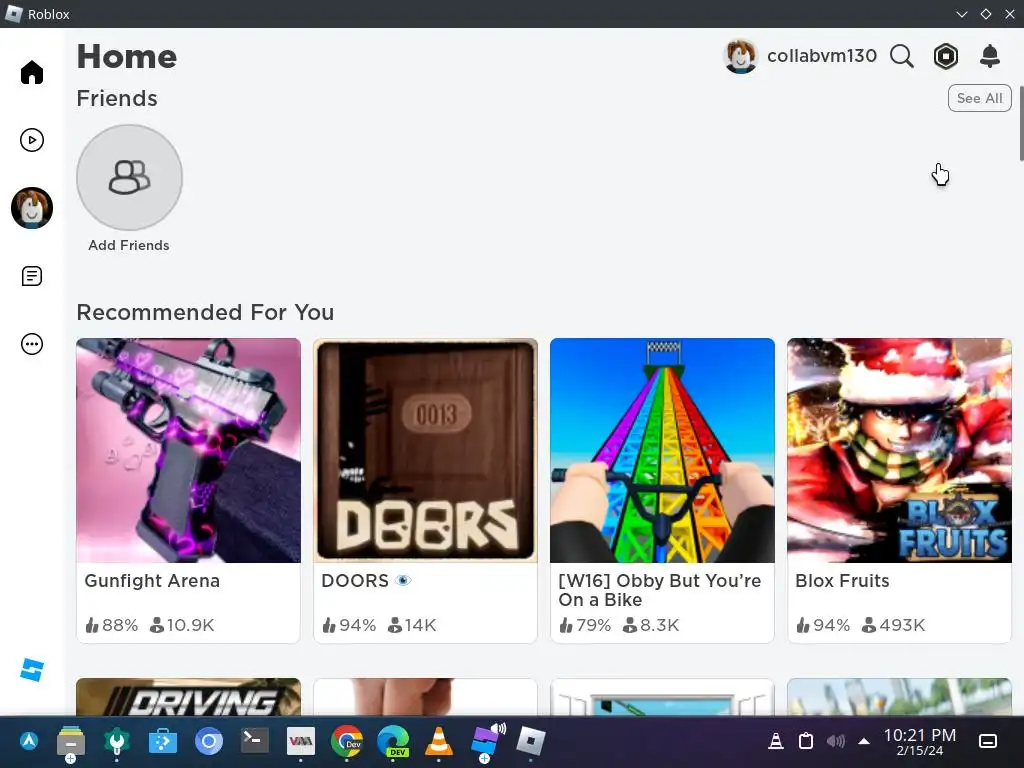The width and height of the screenshot is (1024, 768).
Task: Click the Add Friends label
Action: tap(129, 246)
